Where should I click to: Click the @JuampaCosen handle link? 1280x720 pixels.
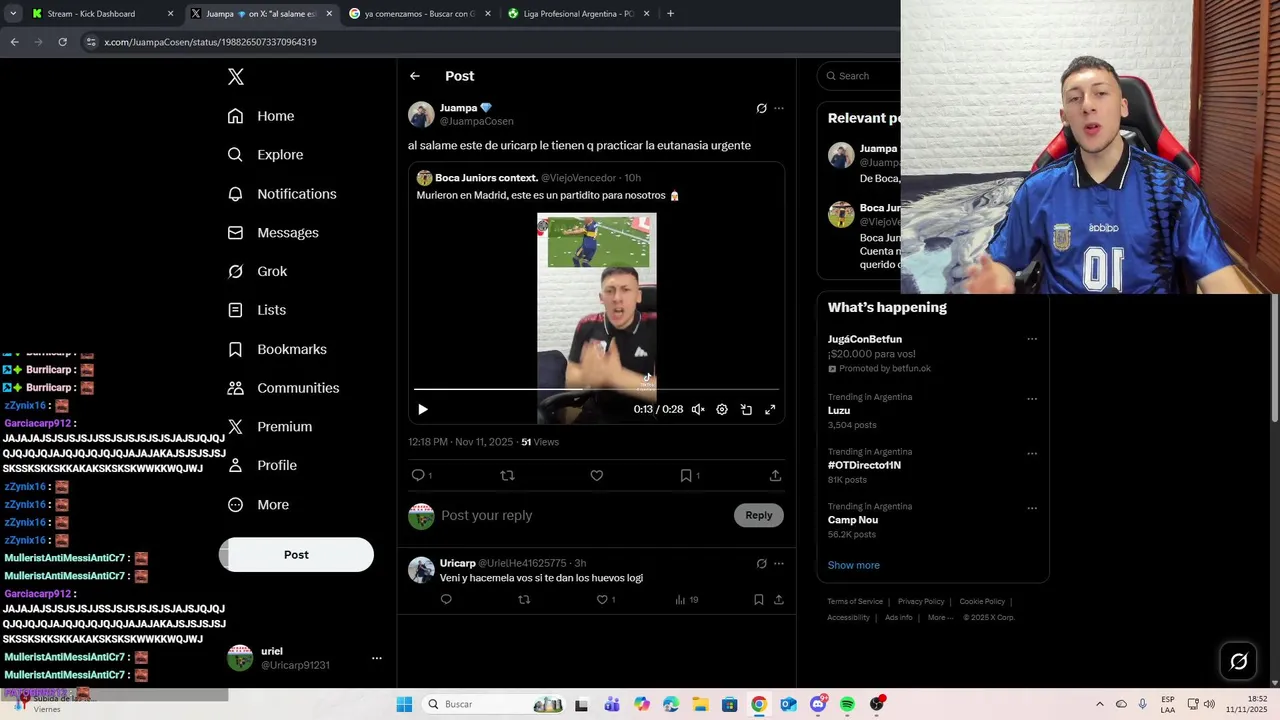[477, 121]
